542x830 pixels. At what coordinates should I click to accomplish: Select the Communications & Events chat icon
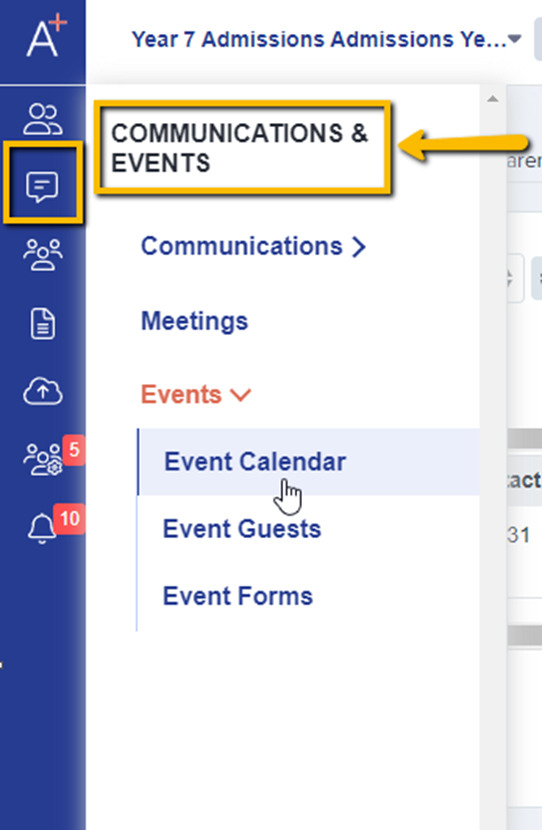tap(42, 187)
